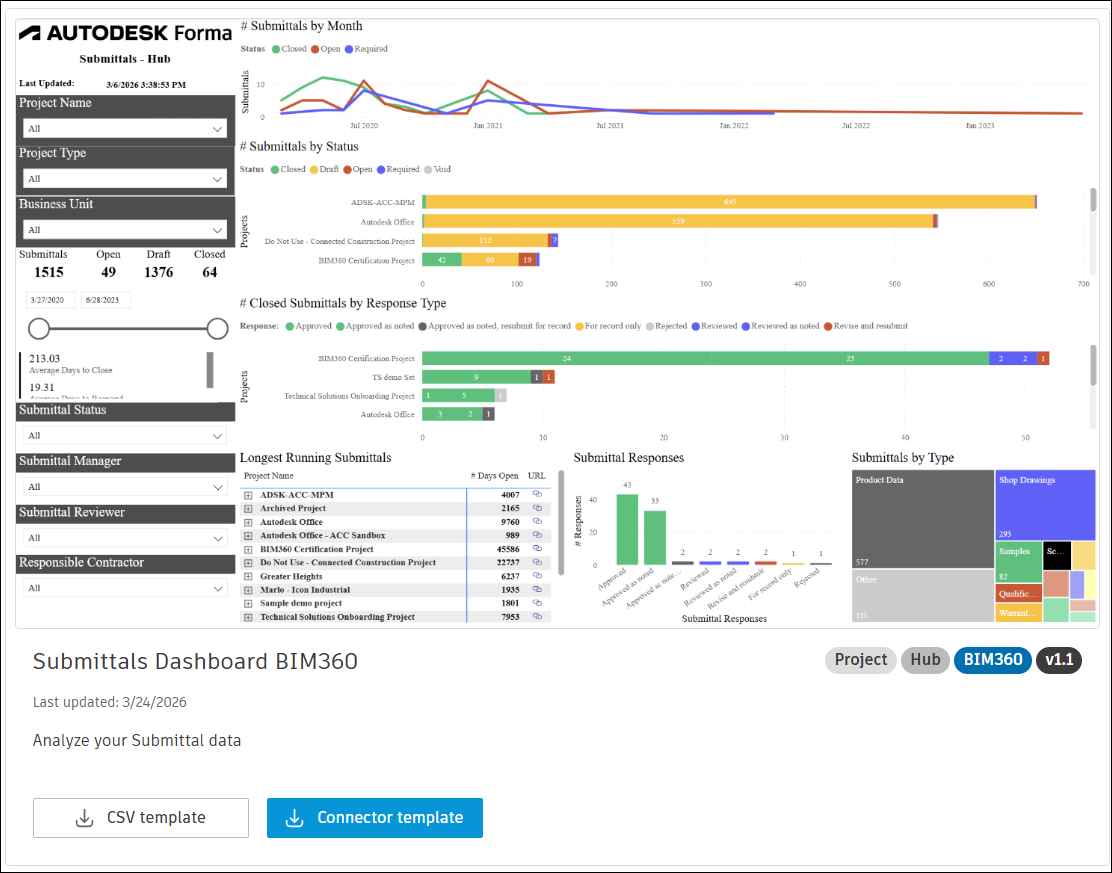The height and width of the screenshot is (873, 1112).
Task: Download the CSV template
Action: pos(140,818)
